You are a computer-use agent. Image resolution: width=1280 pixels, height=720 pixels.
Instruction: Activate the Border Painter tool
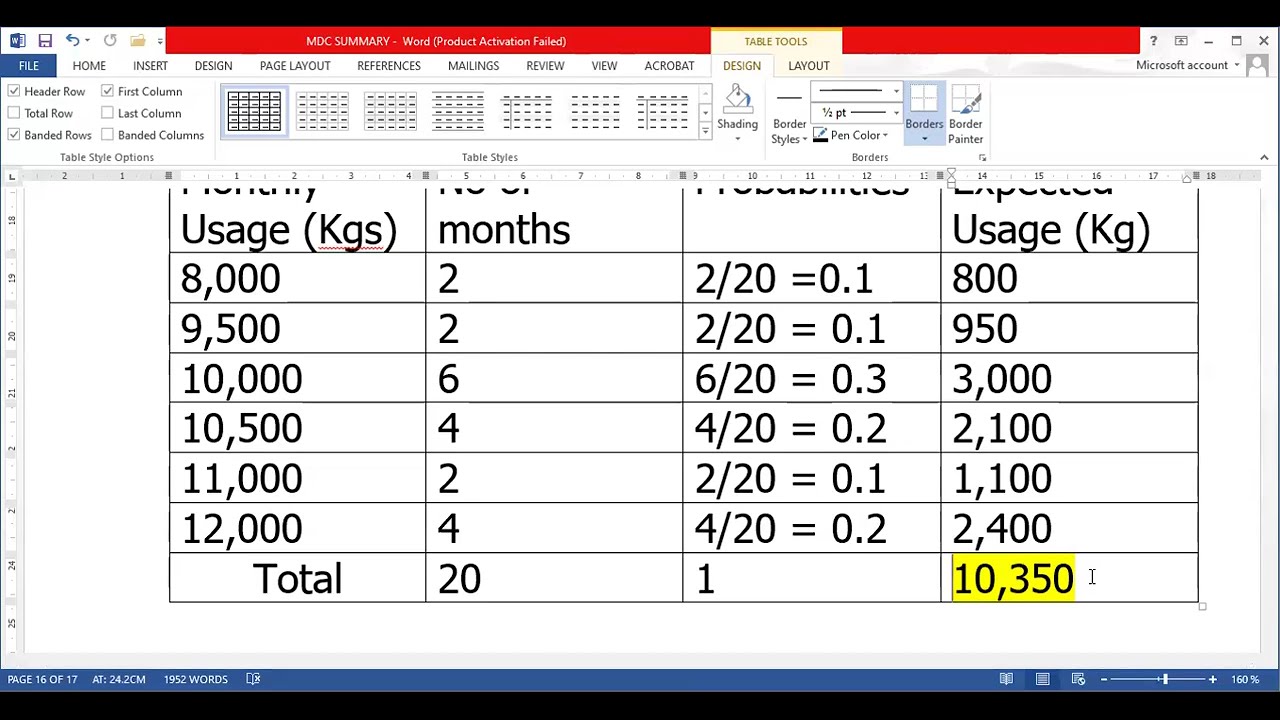click(966, 114)
